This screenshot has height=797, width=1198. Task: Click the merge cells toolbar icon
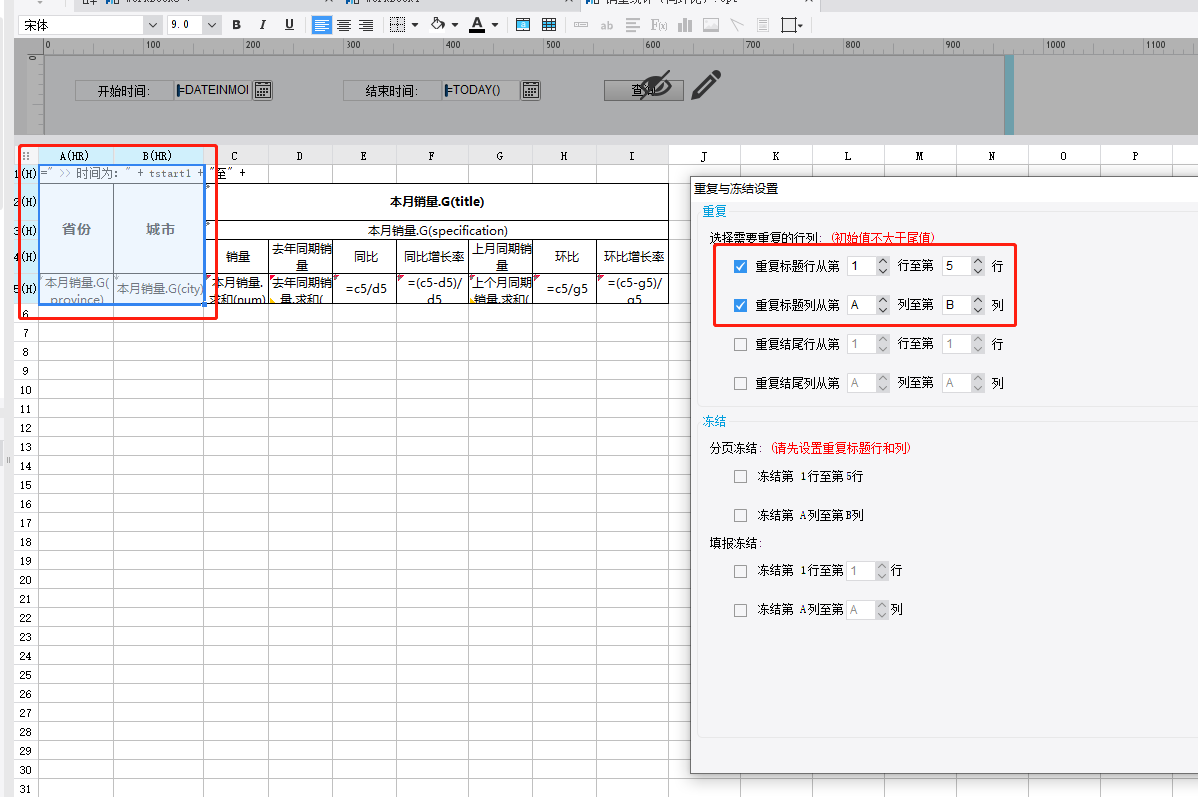click(x=523, y=25)
